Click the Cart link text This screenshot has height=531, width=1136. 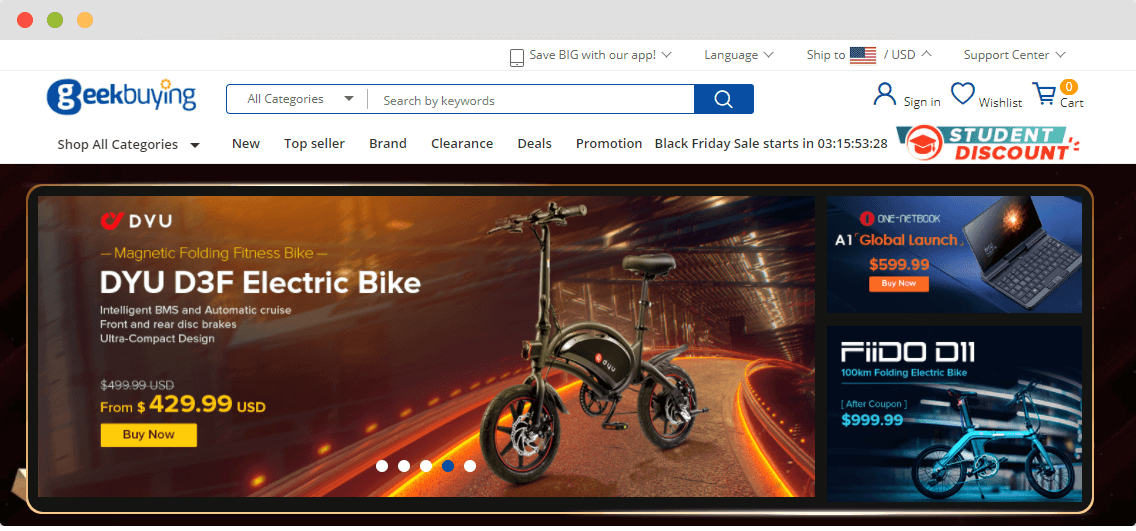coord(1072,103)
